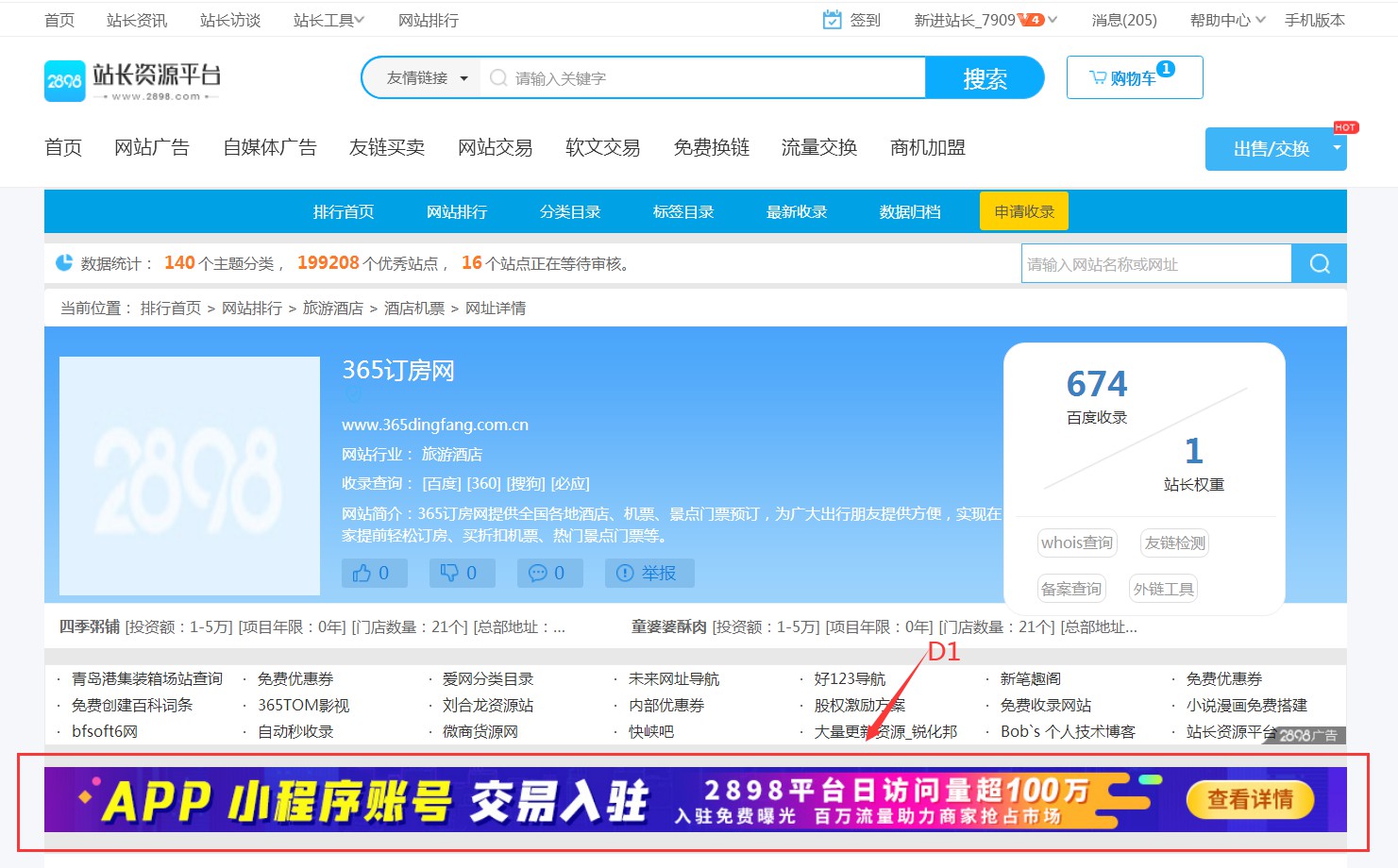
Task: Expand the 帮助中心 dropdown
Action: point(1227,20)
